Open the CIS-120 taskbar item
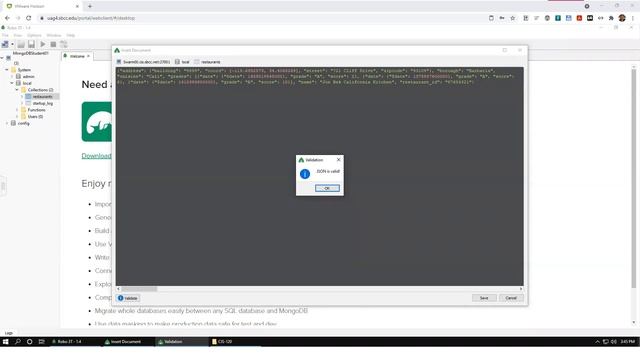The width and height of the screenshot is (640, 360). coord(234,342)
